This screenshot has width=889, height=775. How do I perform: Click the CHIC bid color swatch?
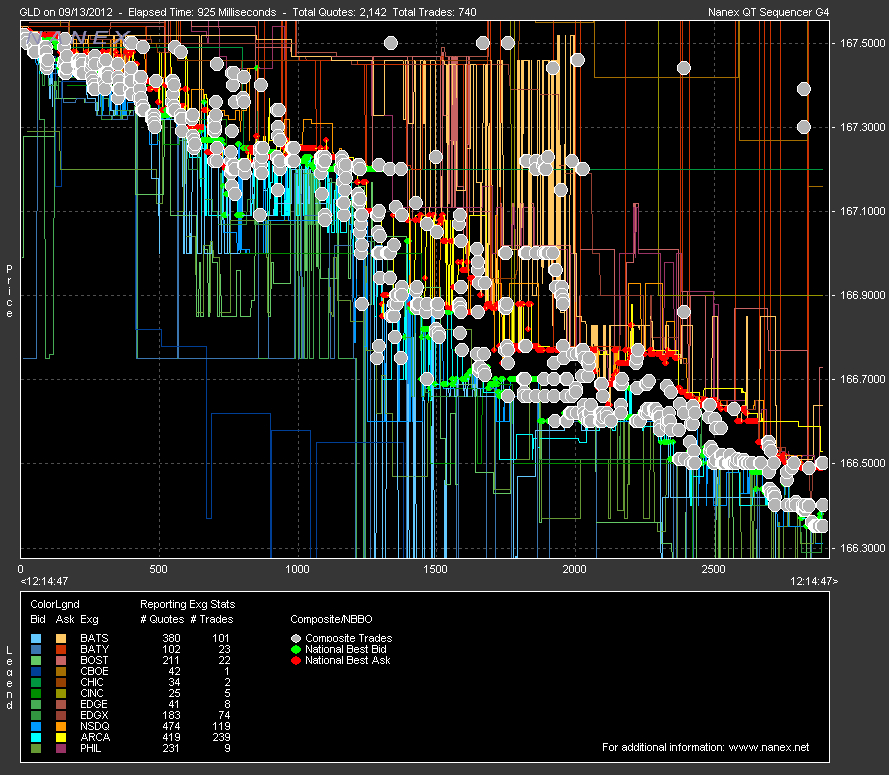point(36,682)
